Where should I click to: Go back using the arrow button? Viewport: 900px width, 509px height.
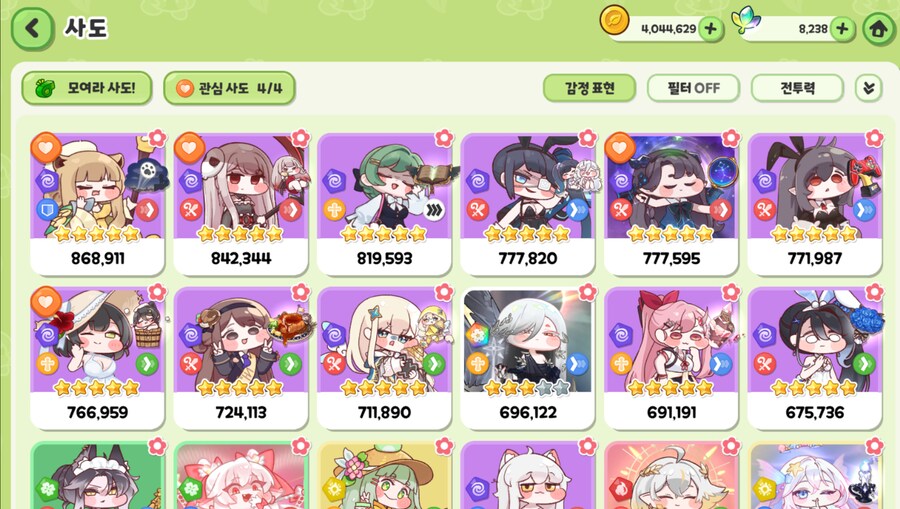click(x=32, y=28)
